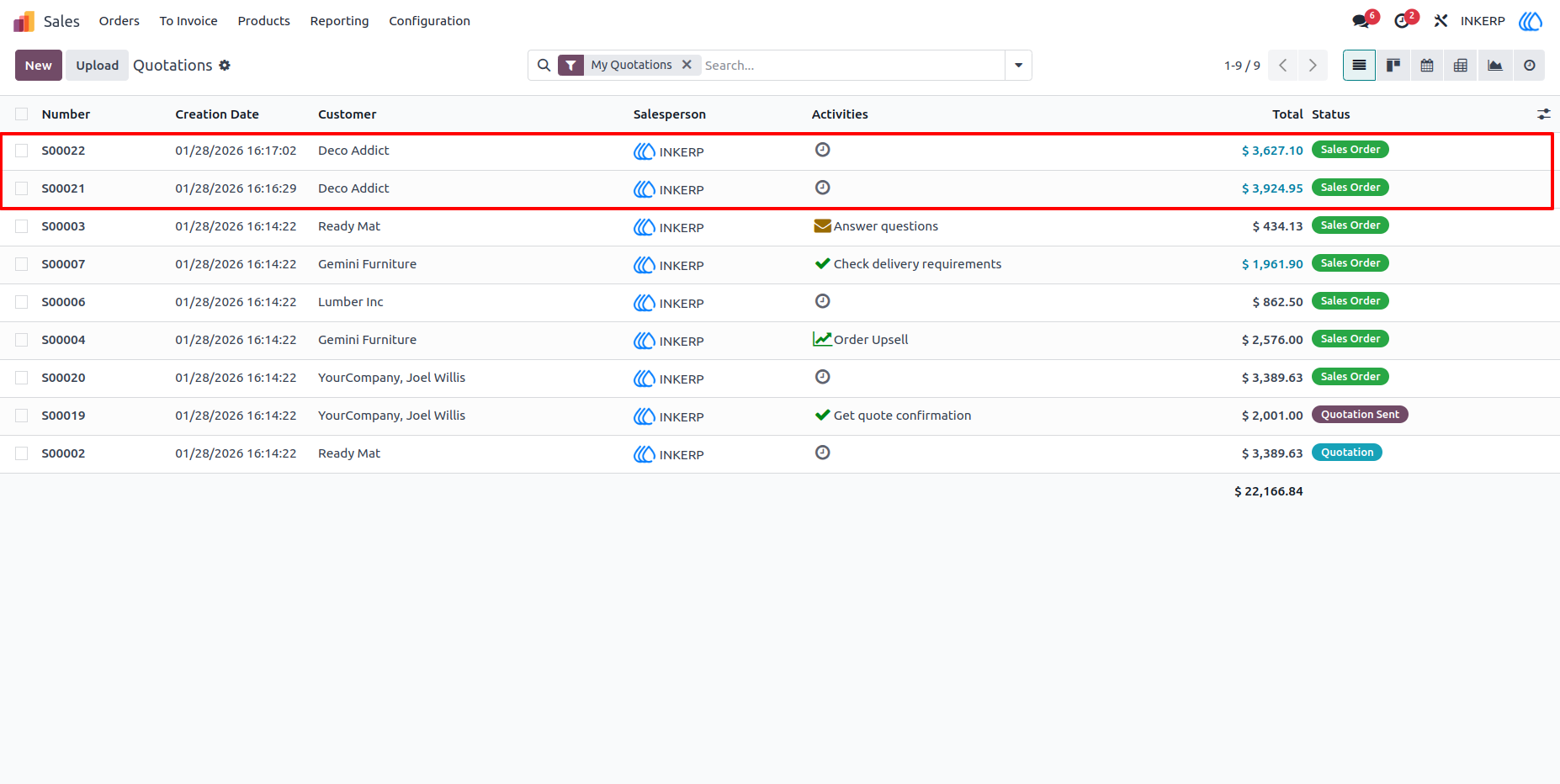Viewport: 1560px width, 784px height.
Task: Click checkmark activity icon for S00007
Action: coord(823,263)
